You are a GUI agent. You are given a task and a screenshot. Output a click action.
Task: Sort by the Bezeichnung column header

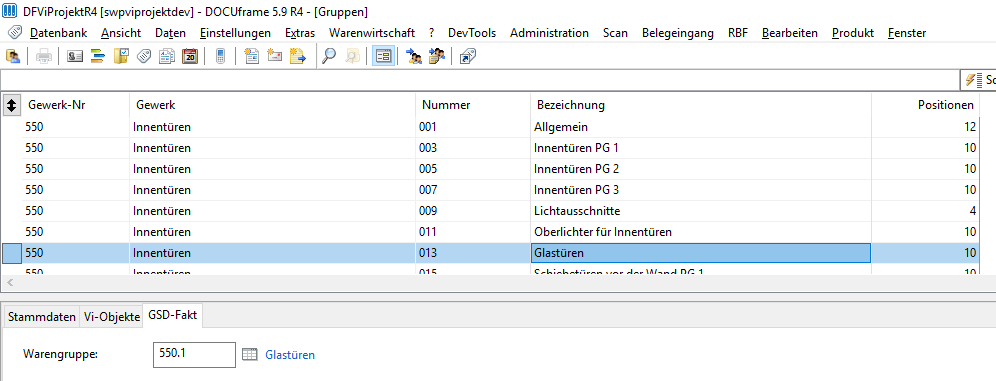click(x=701, y=105)
